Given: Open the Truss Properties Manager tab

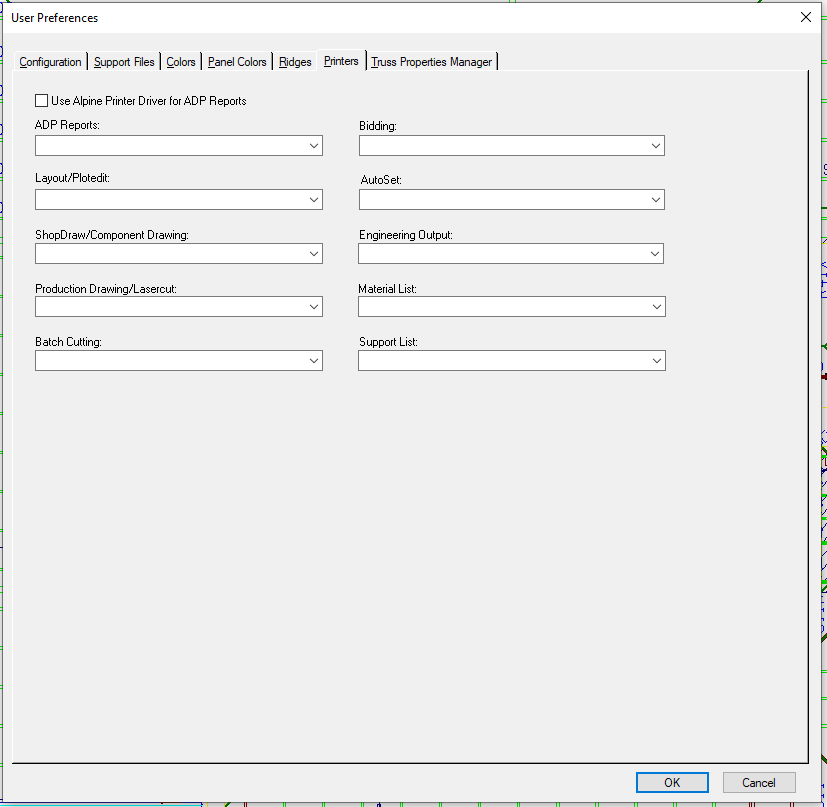Looking at the screenshot, I should 431,62.
